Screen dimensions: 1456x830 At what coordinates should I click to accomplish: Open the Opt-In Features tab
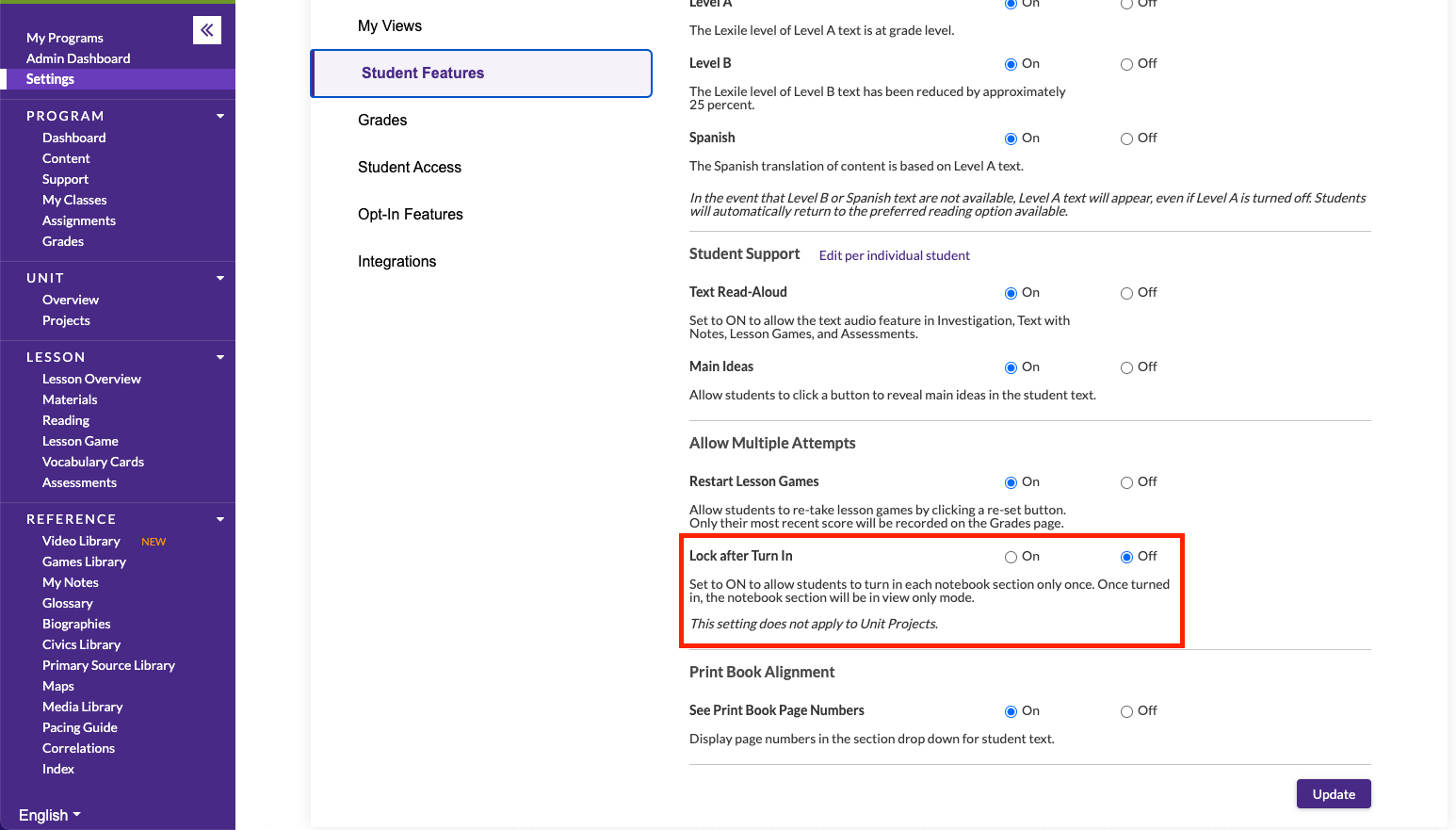pos(411,215)
